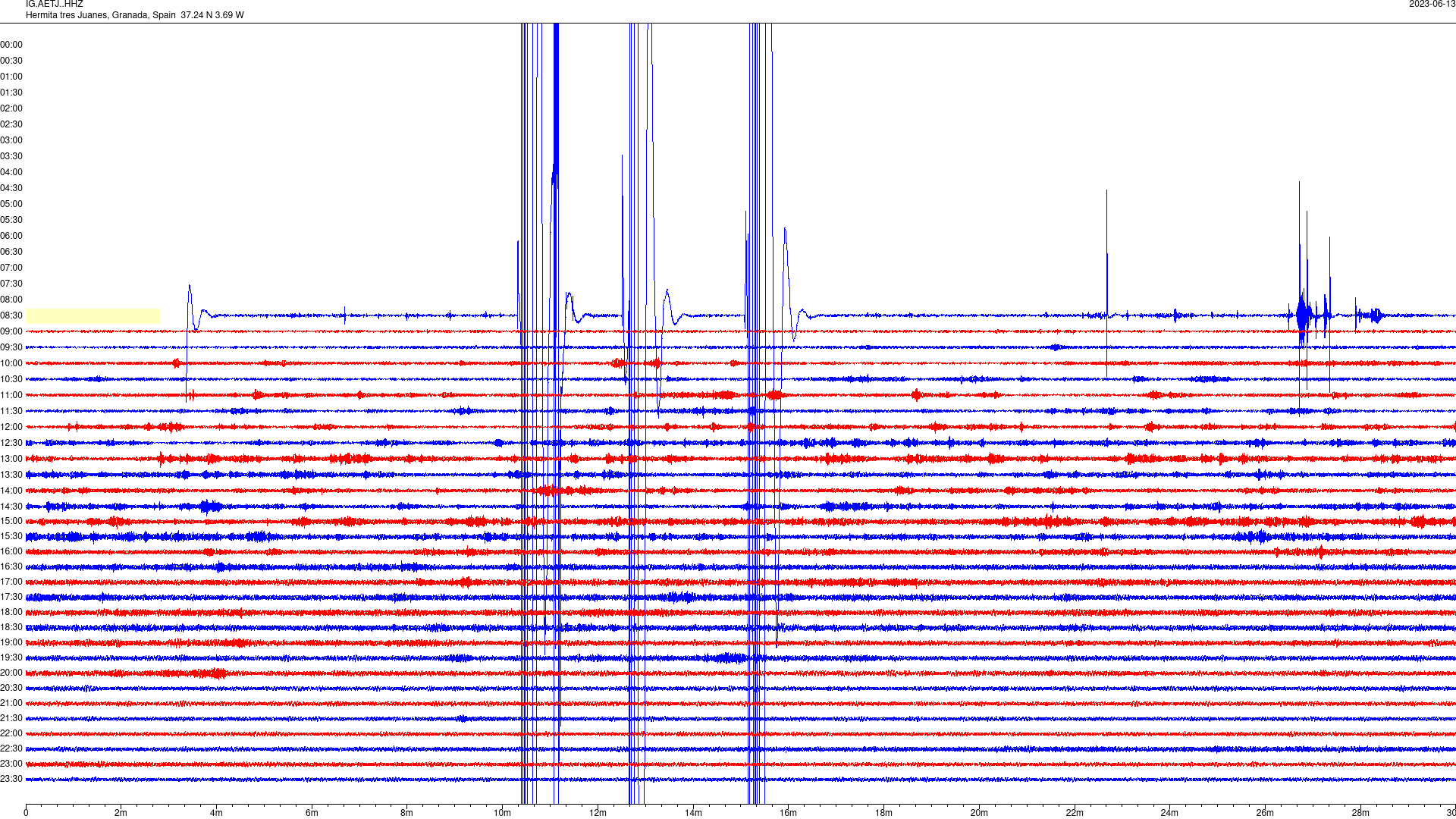Viewport: 1456px width, 819px height.
Task: Select the 12:00 time row label
Action: (x=11, y=427)
